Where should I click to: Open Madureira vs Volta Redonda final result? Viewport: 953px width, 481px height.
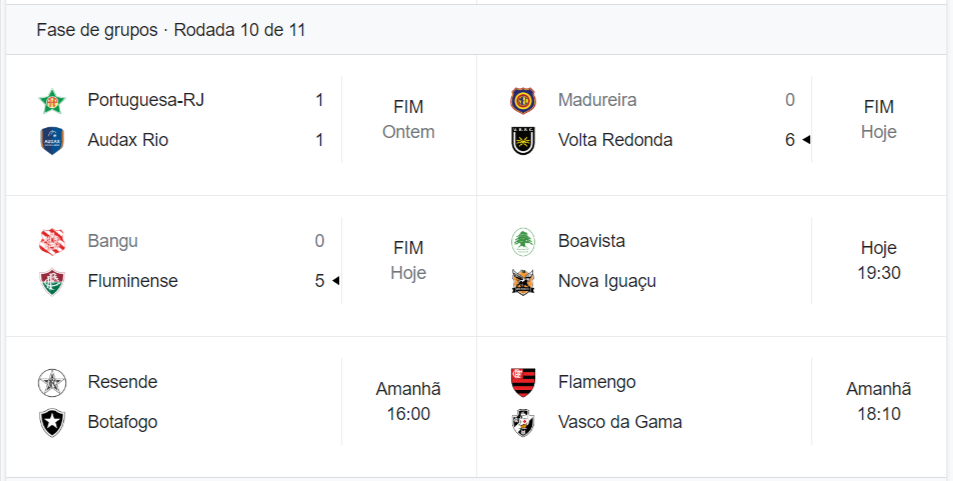(x=878, y=119)
